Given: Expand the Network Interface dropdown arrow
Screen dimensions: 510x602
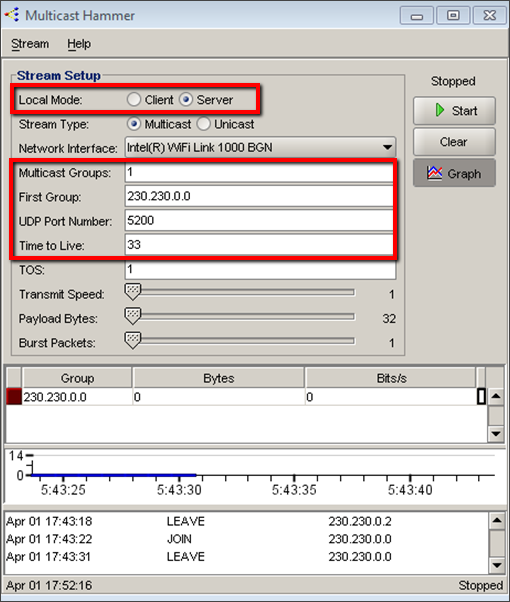Looking at the screenshot, I should pyautogui.click(x=387, y=147).
